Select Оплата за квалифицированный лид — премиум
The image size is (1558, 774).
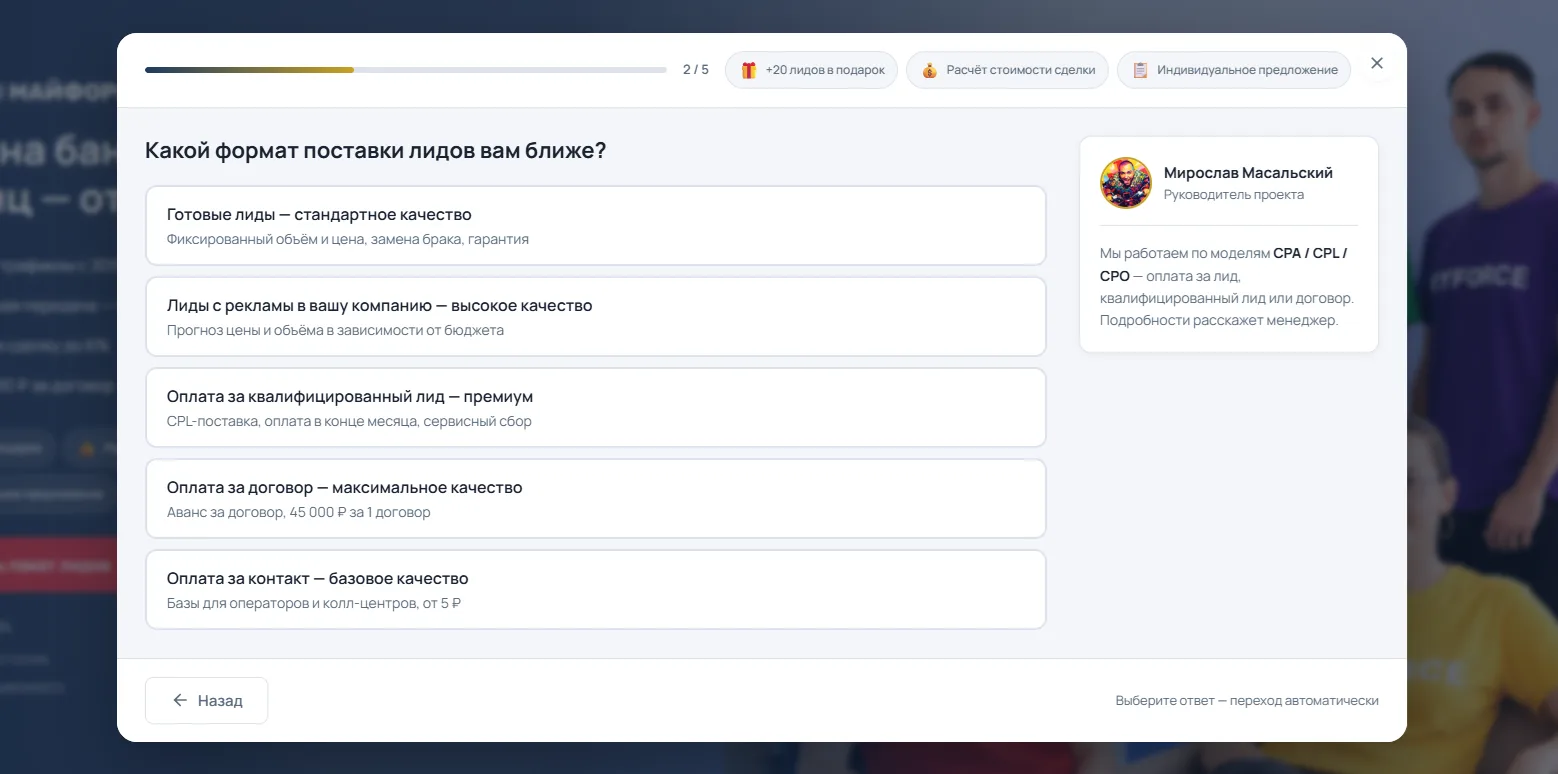pyautogui.click(x=596, y=407)
